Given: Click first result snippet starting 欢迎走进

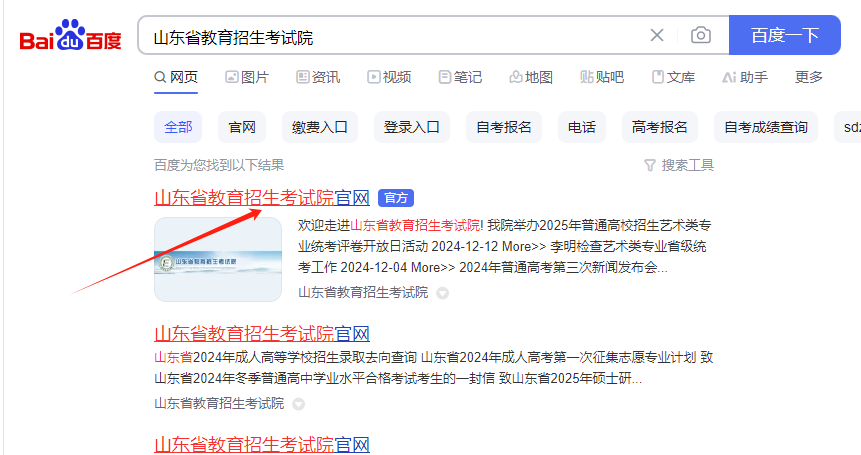Looking at the screenshot, I should click(x=505, y=246).
